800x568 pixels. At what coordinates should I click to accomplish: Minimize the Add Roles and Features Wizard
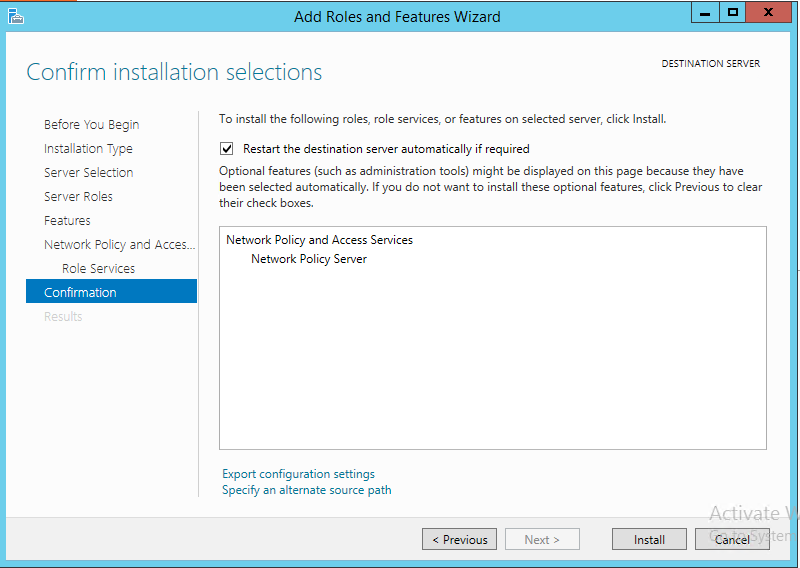pyautogui.click(x=704, y=13)
